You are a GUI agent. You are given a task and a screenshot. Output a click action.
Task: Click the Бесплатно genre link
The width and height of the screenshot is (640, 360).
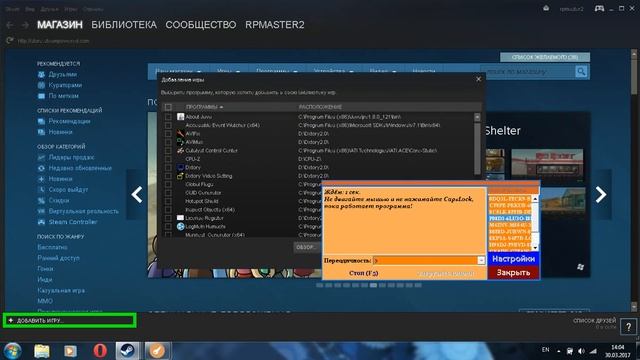52,247
